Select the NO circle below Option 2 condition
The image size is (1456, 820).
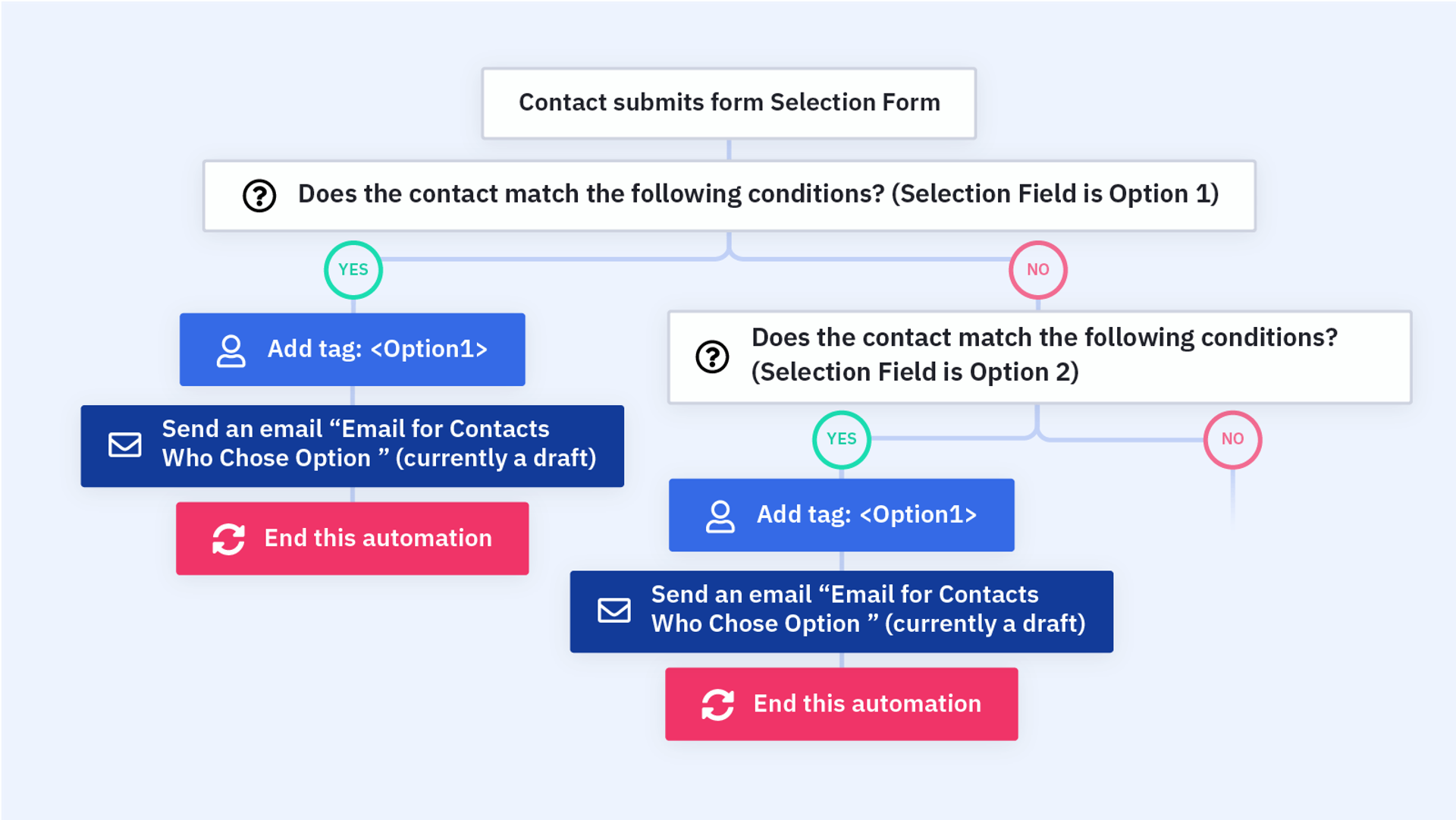pos(1232,439)
